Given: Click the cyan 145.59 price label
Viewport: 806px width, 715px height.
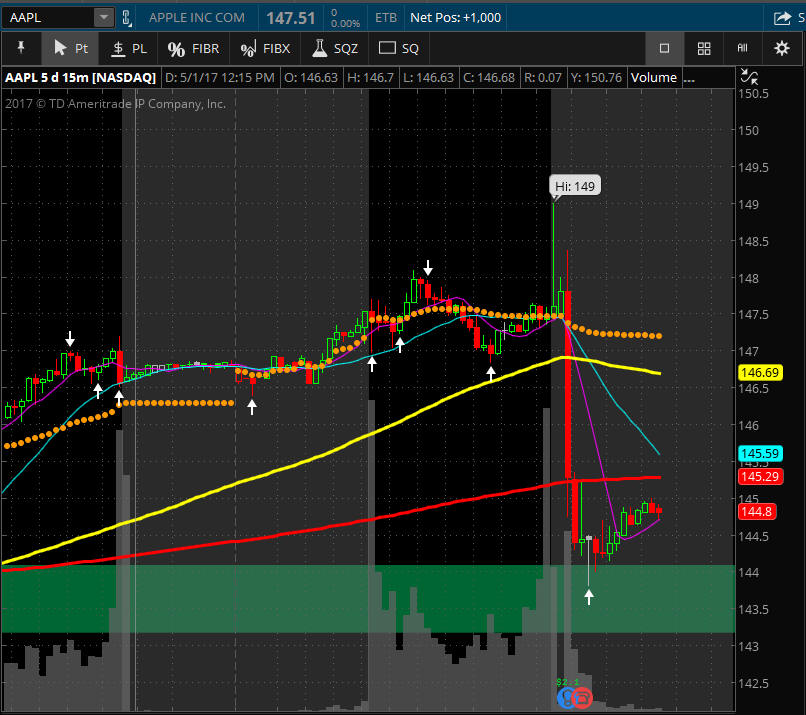Looking at the screenshot, I should pyautogui.click(x=760, y=453).
